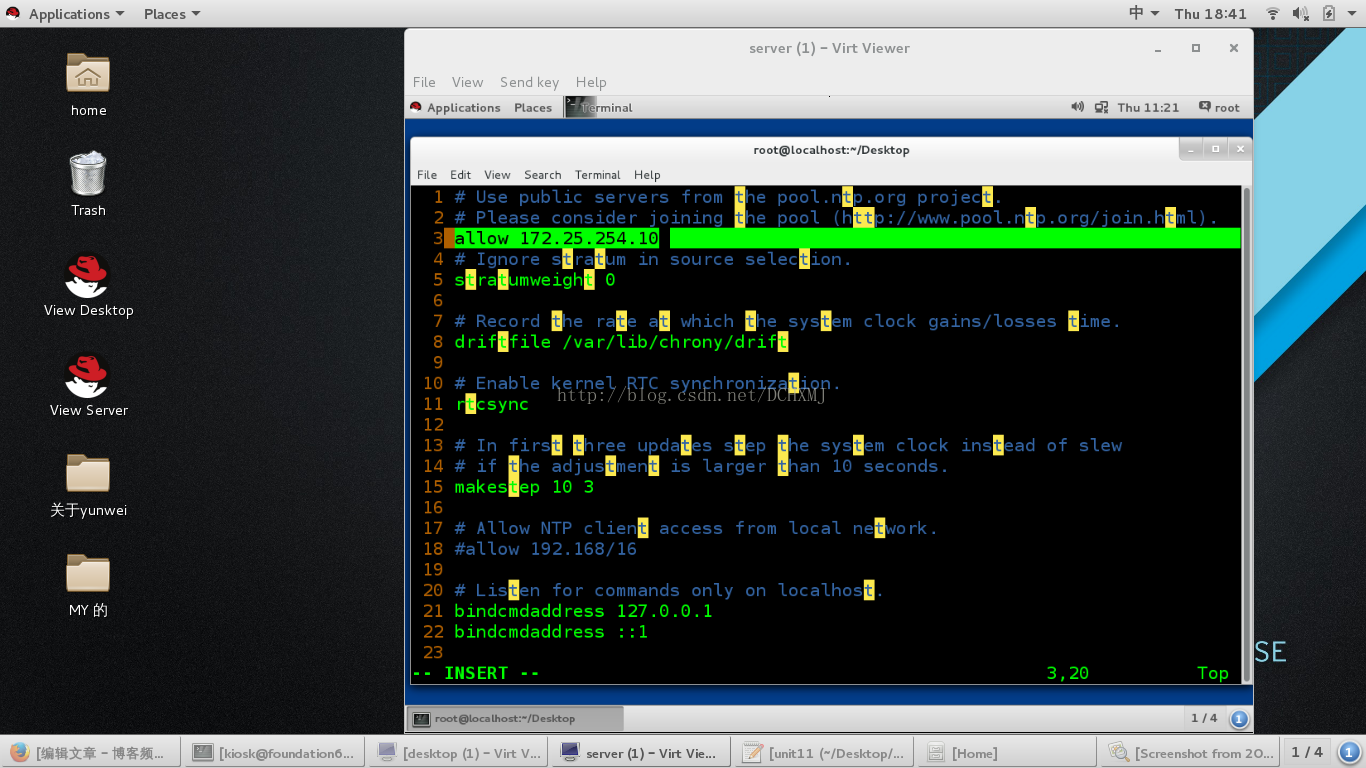
Task: Maximize the Virt Viewer window
Action: (1195, 48)
